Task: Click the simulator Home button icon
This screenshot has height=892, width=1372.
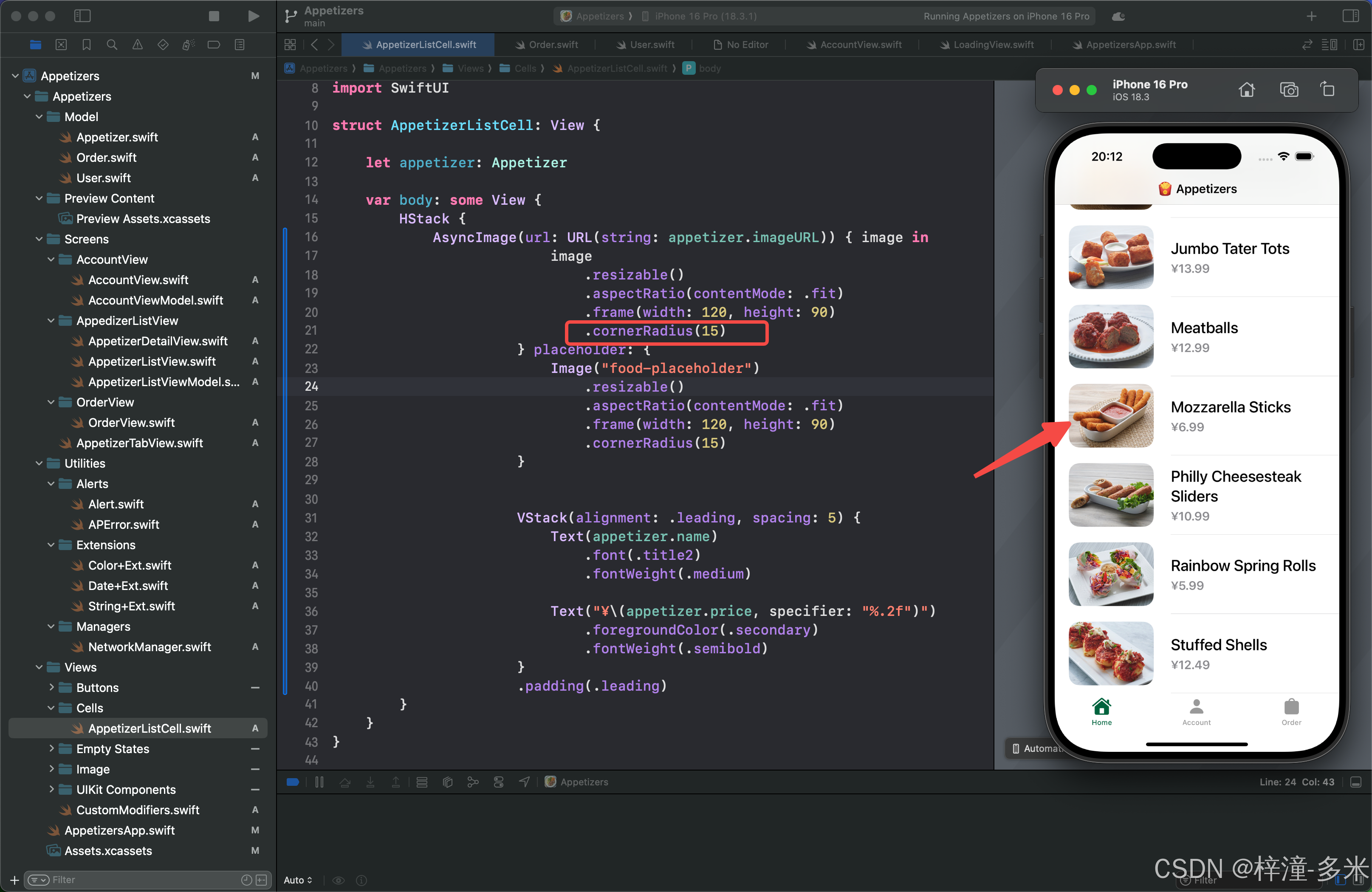Action: point(1246,90)
